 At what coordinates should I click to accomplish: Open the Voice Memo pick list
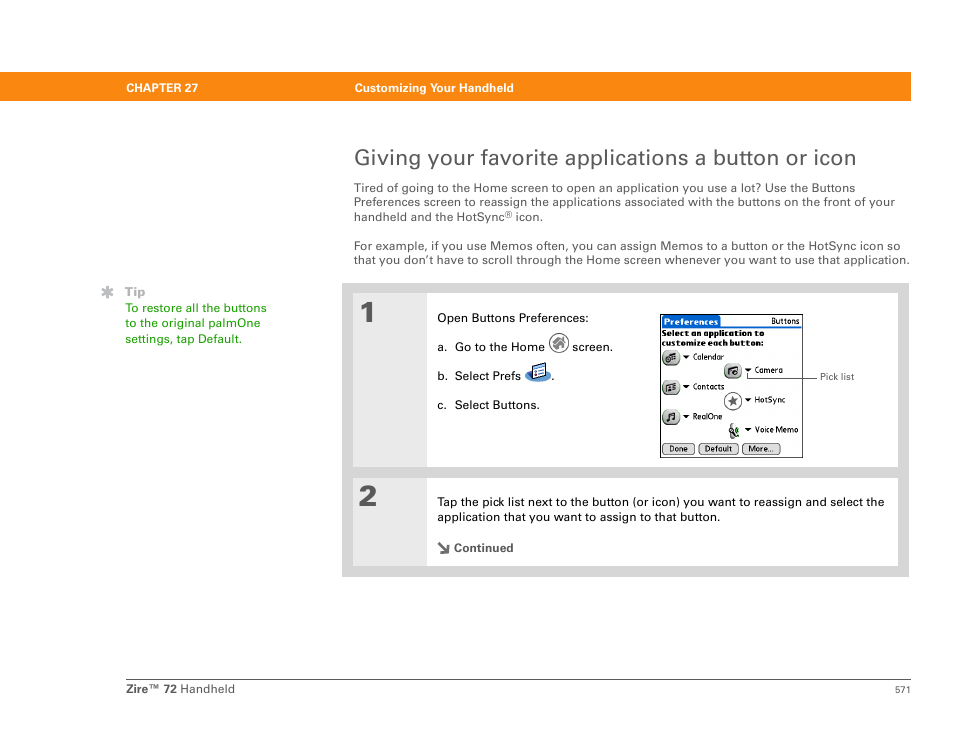click(x=772, y=430)
